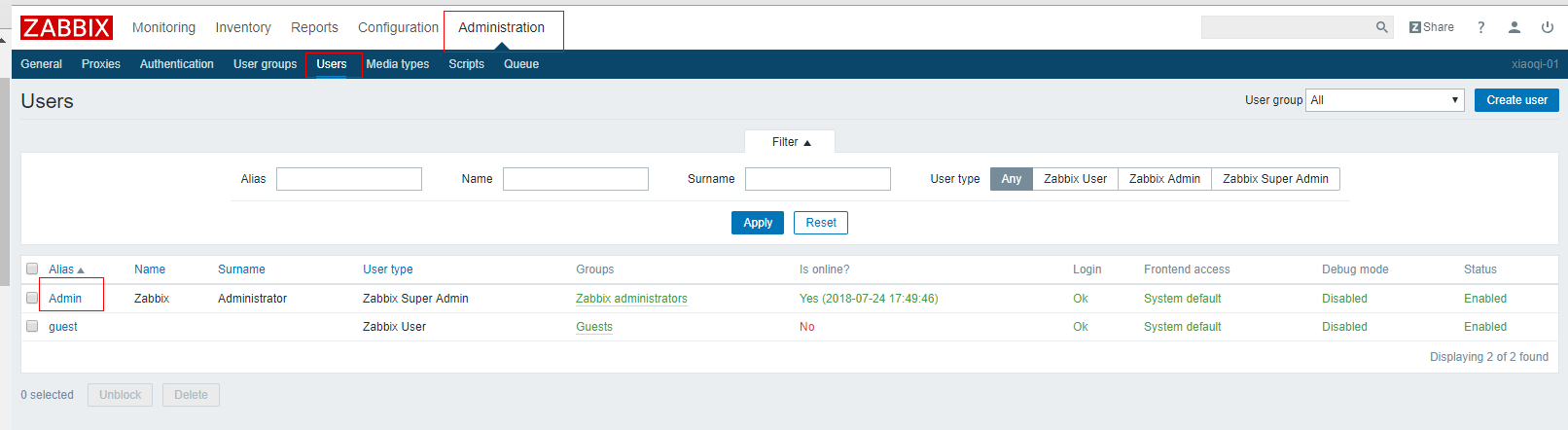The height and width of the screenshot is (430, 1568).
Task: Focus the Surname filter field
Action: pos(818,179)
